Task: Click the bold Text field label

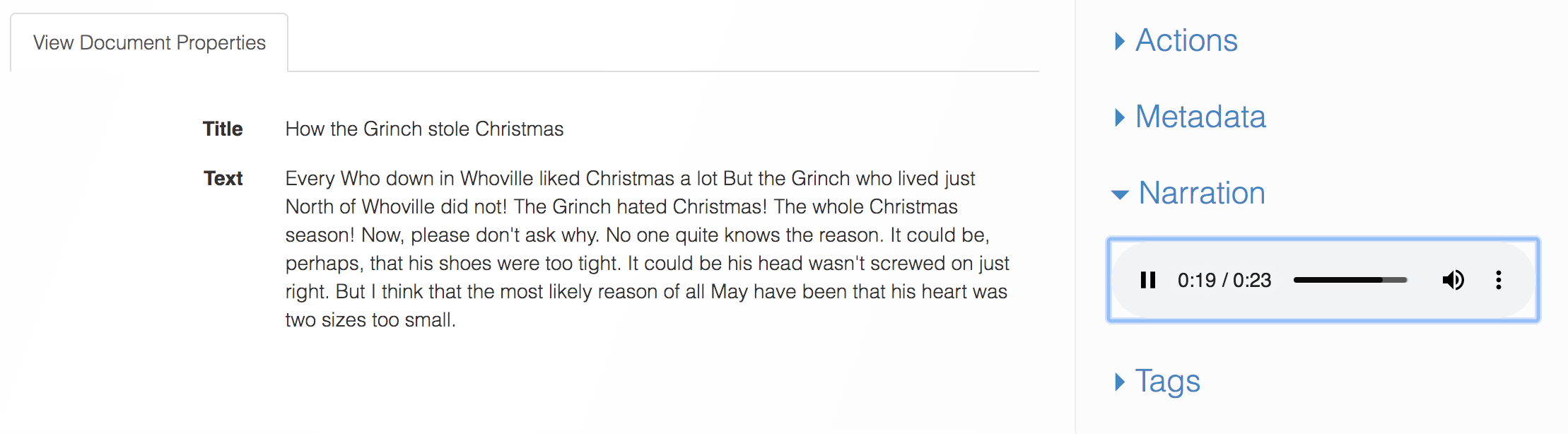Action: pos(223,179)
